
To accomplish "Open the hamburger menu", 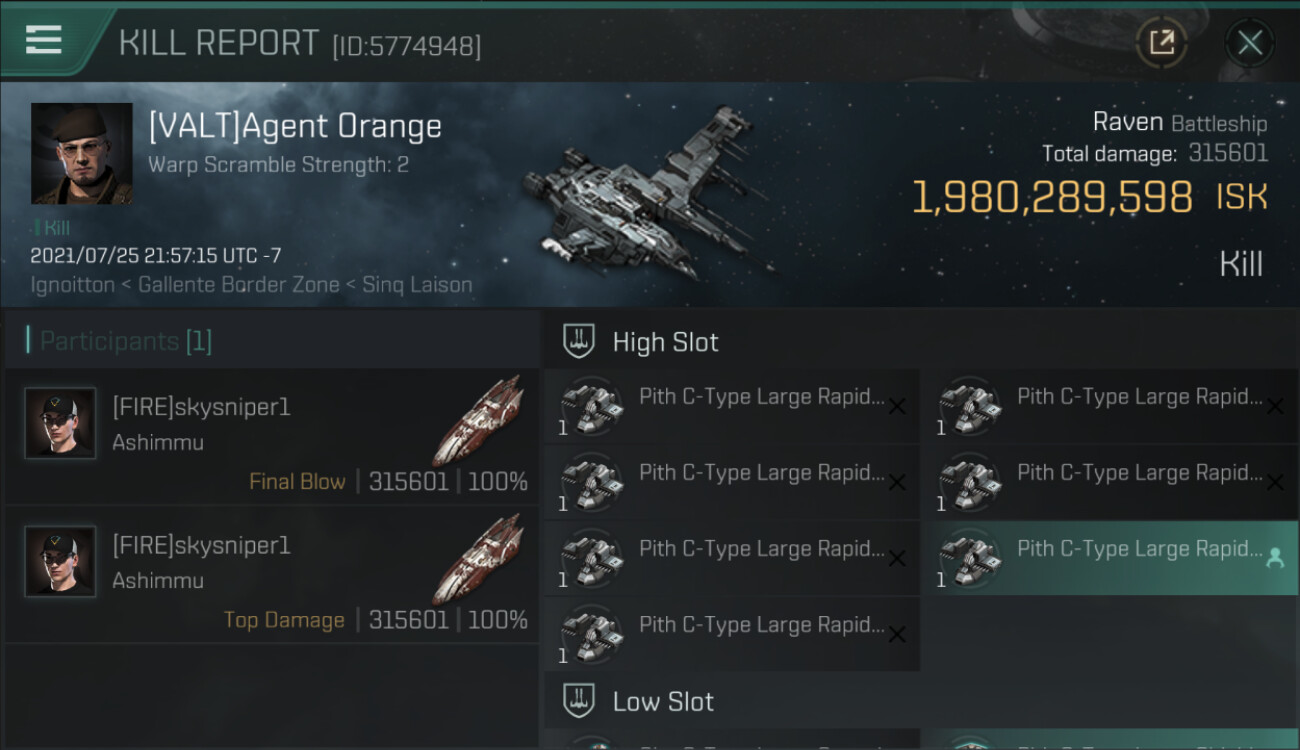I will pyautogui.click(x=44, y=40).
